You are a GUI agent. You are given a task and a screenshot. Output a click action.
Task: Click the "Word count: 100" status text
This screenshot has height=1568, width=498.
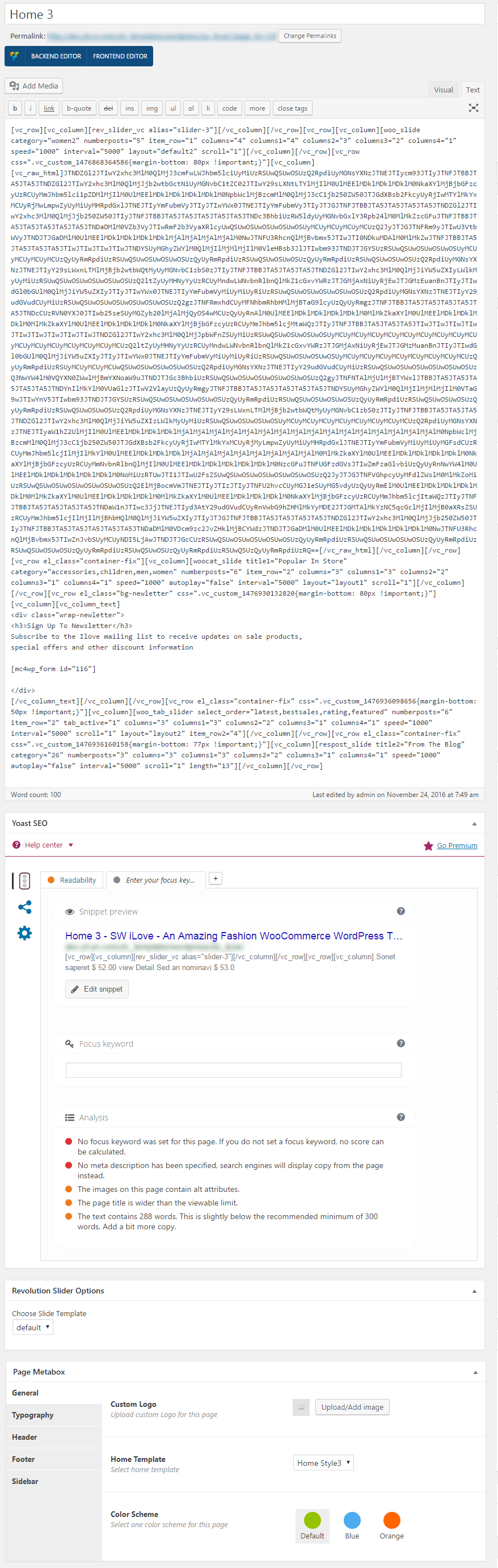tap(36, 794)
